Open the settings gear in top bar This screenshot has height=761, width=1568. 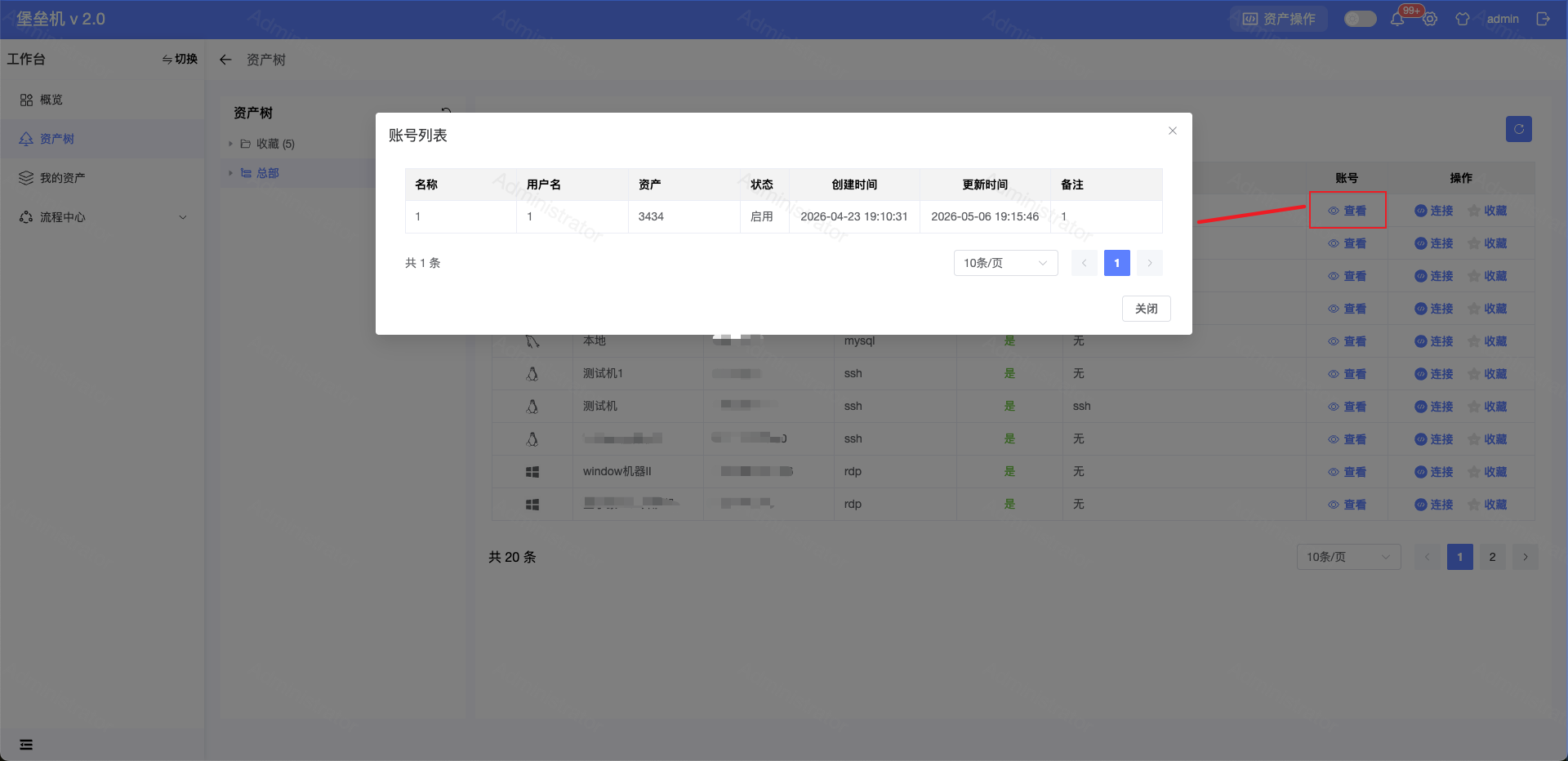click(1430, 19)
